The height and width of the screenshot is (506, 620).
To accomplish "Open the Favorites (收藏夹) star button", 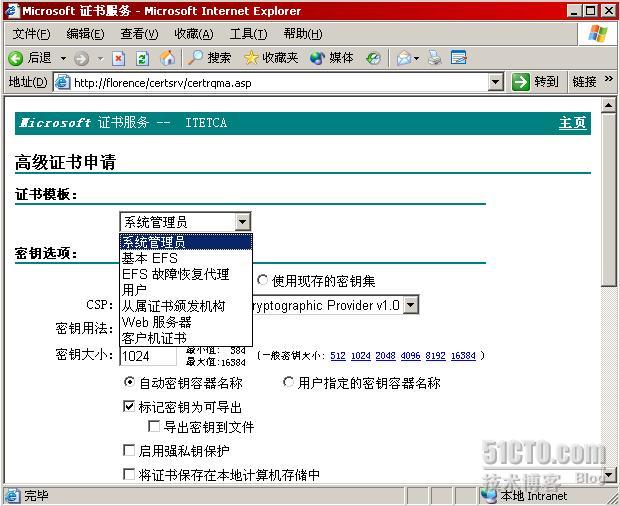I will pos(271,58).
